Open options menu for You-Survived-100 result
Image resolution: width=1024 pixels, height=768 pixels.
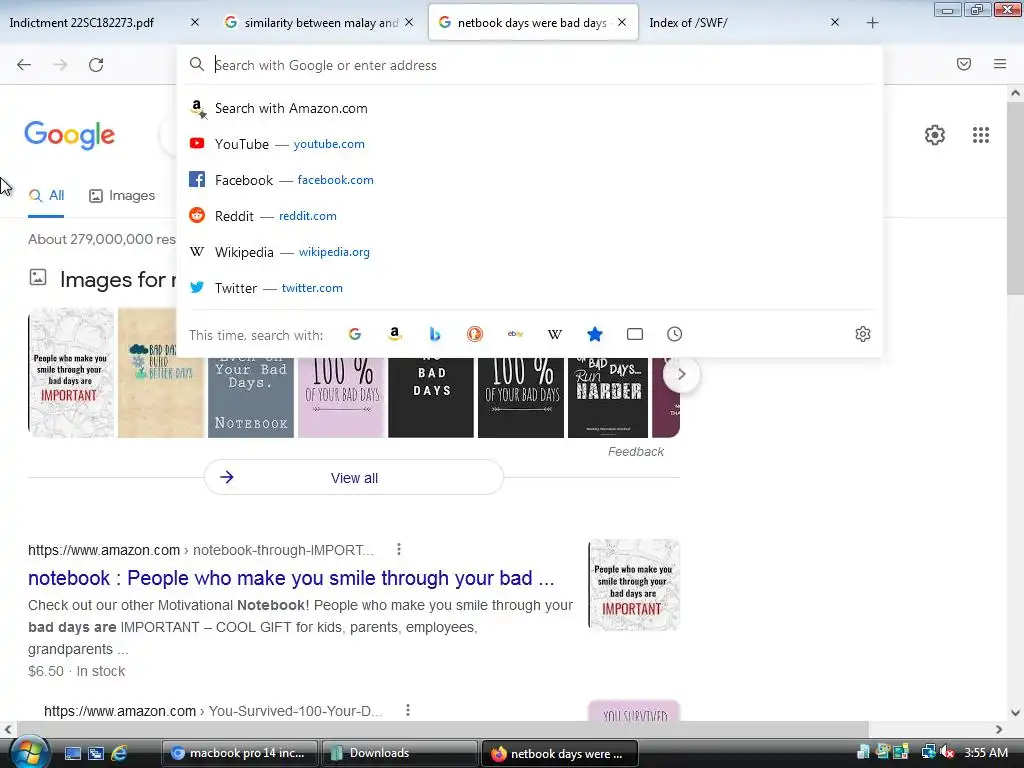(408, 711)
